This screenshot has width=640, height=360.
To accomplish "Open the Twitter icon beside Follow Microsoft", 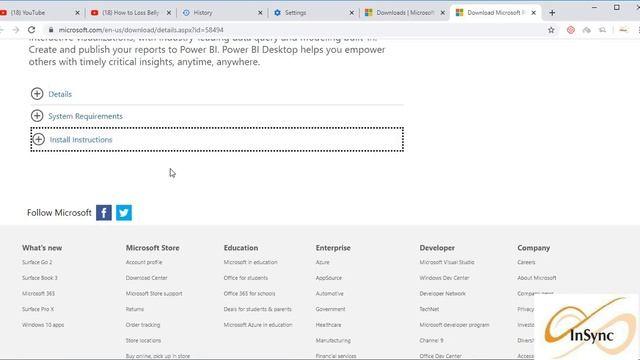I will (124, 213).
